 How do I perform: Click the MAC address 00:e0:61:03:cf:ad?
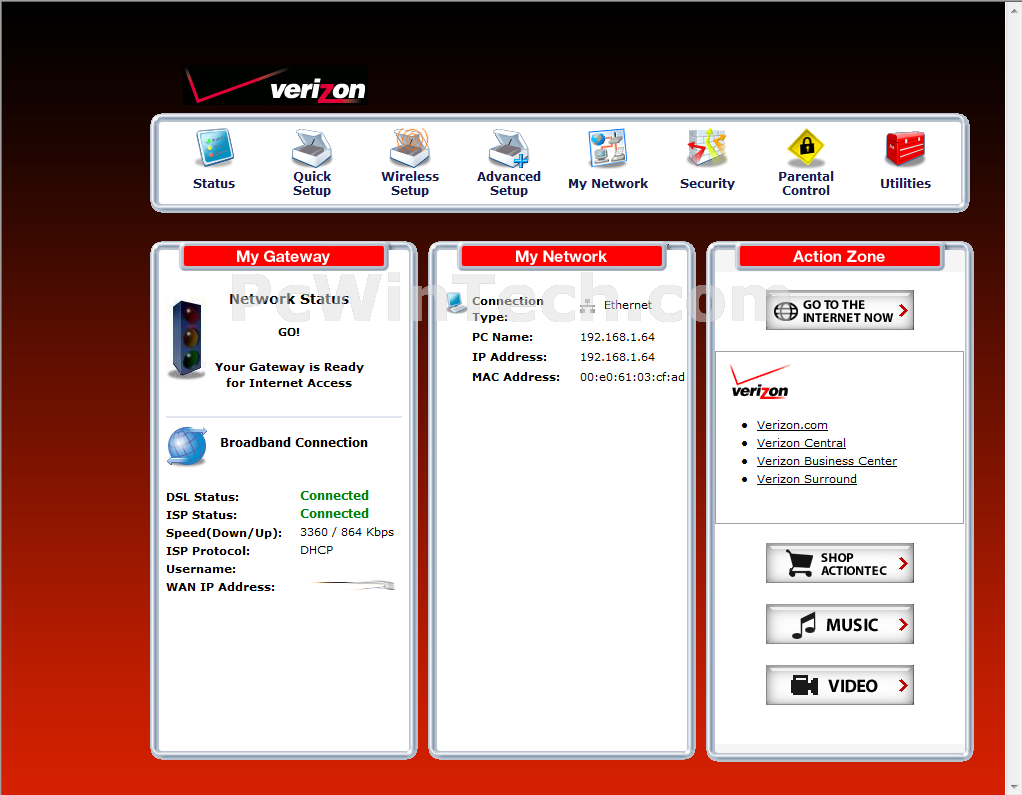(x=632, y=377)
